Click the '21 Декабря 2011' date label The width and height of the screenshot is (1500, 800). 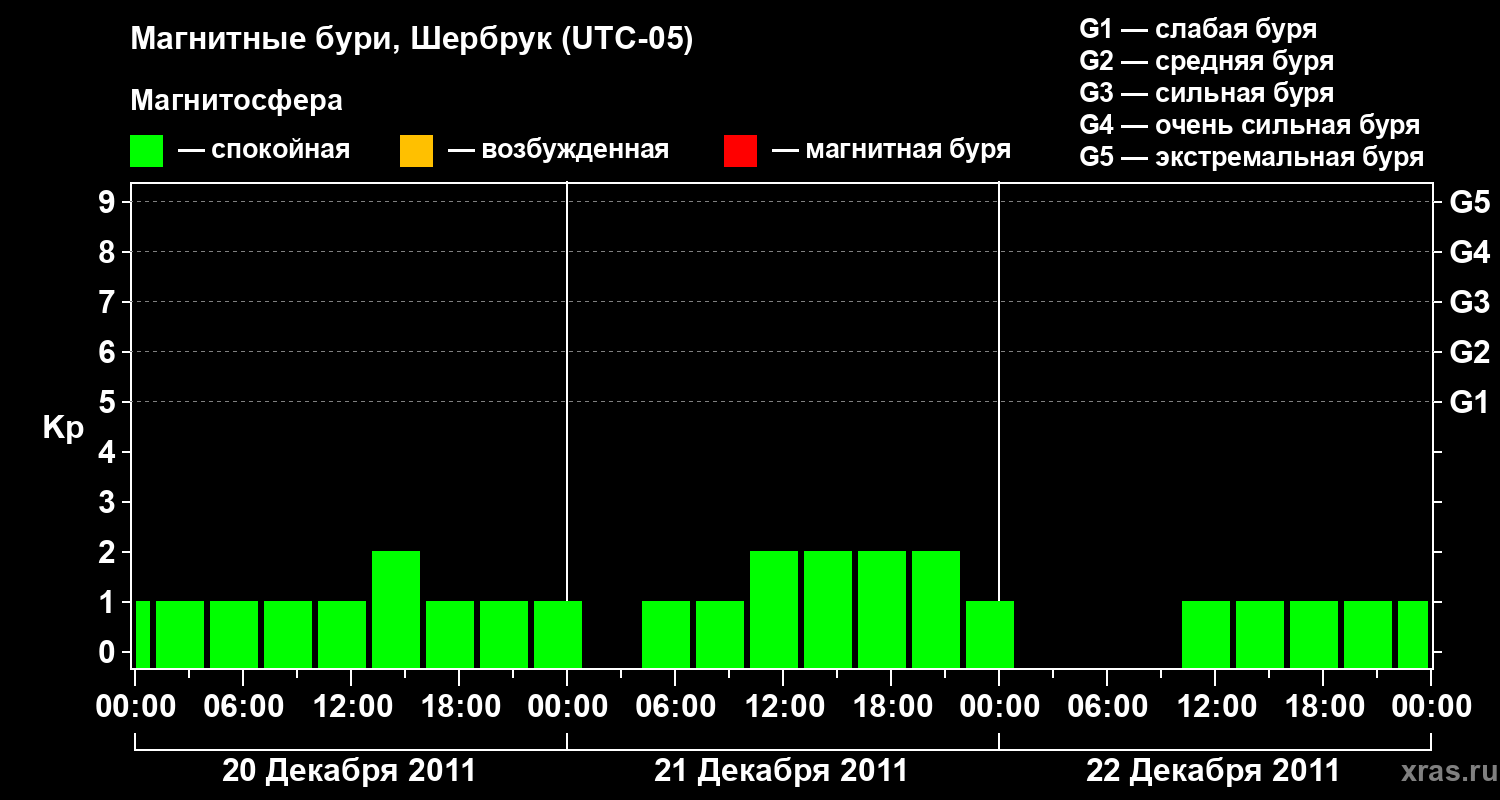(x=781, y=771)
